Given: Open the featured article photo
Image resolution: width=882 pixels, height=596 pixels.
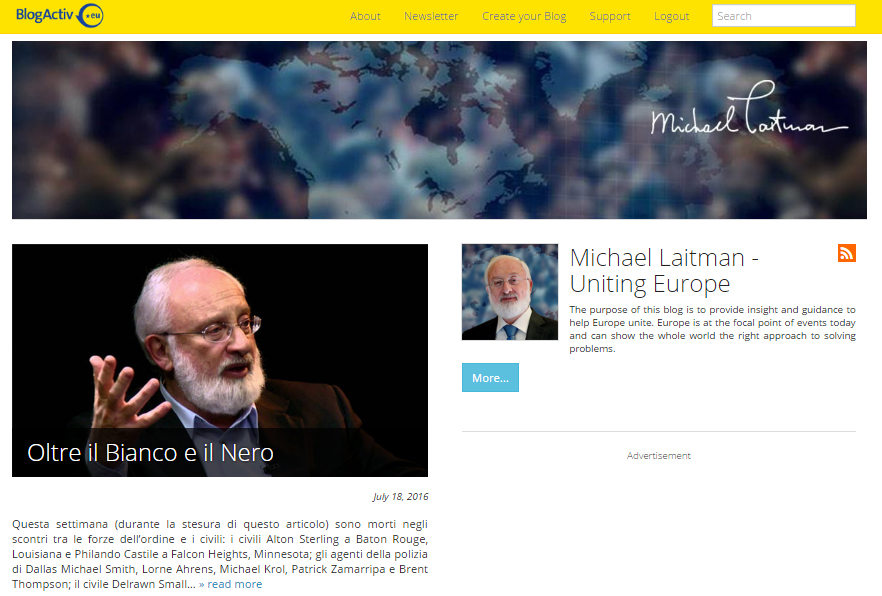Looking at the screenshot, I should 220,360.
